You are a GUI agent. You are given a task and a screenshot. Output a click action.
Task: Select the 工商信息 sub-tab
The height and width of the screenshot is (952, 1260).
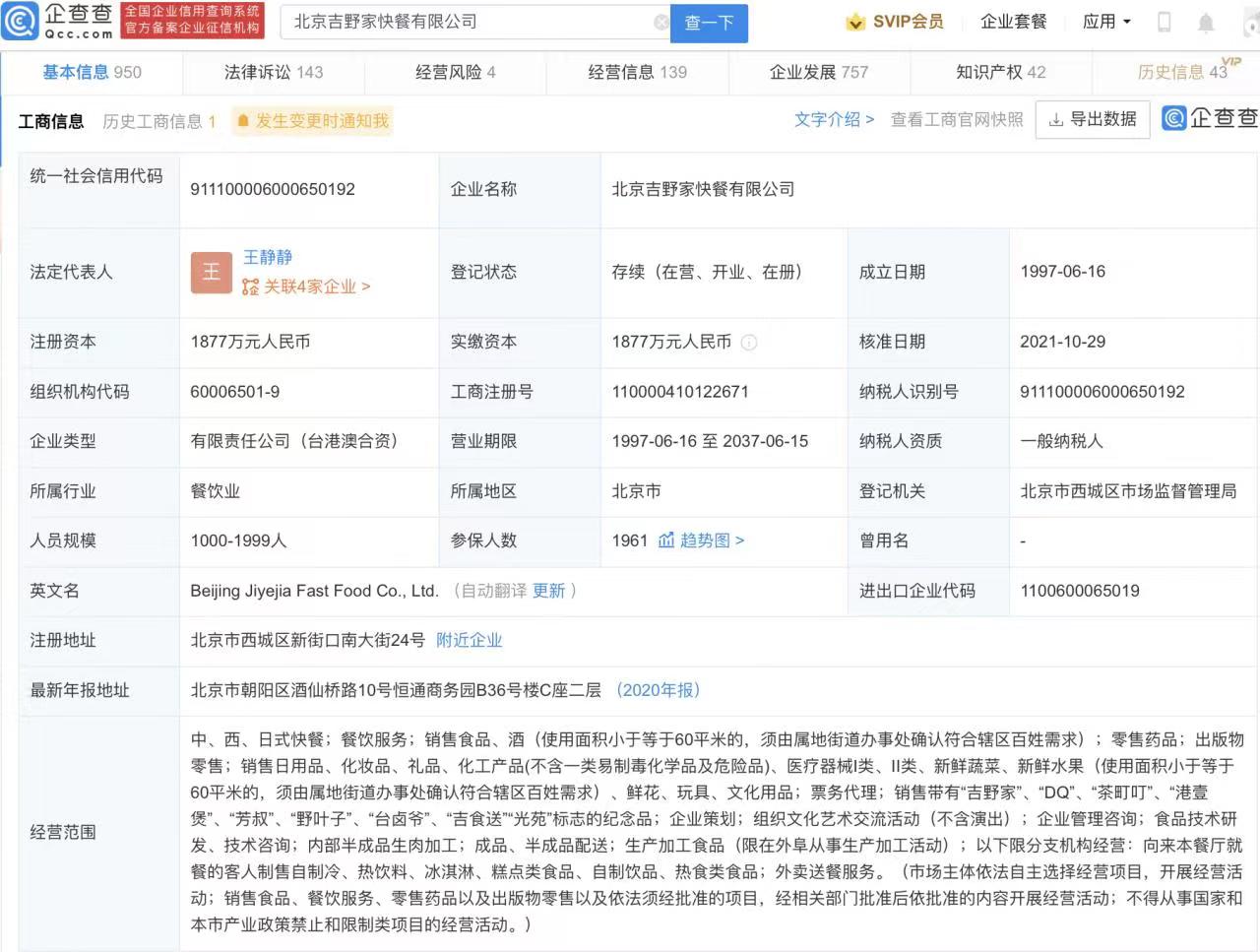coord(51,121)
